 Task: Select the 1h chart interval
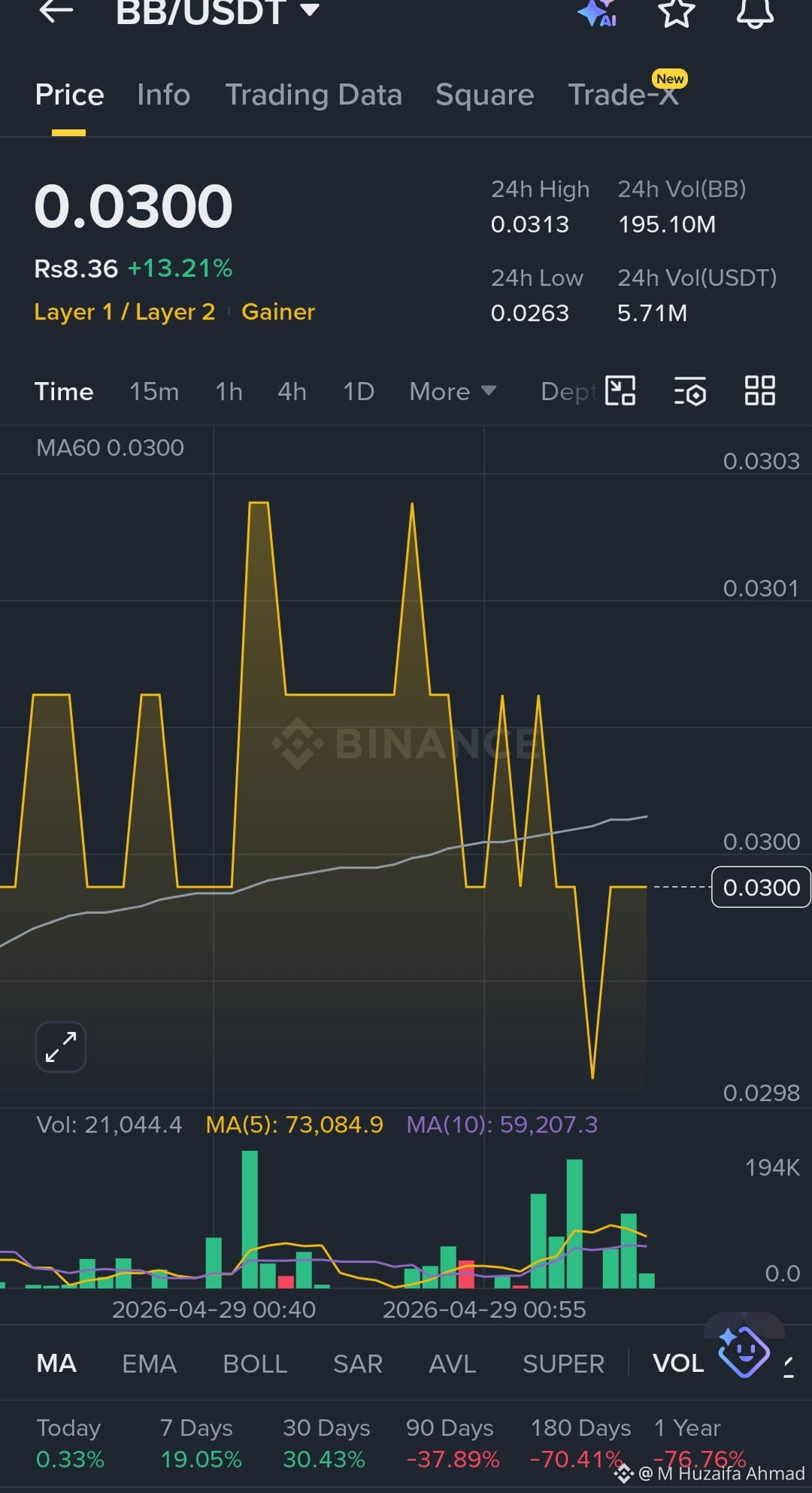pyautogui.click(x=229, y=391)
